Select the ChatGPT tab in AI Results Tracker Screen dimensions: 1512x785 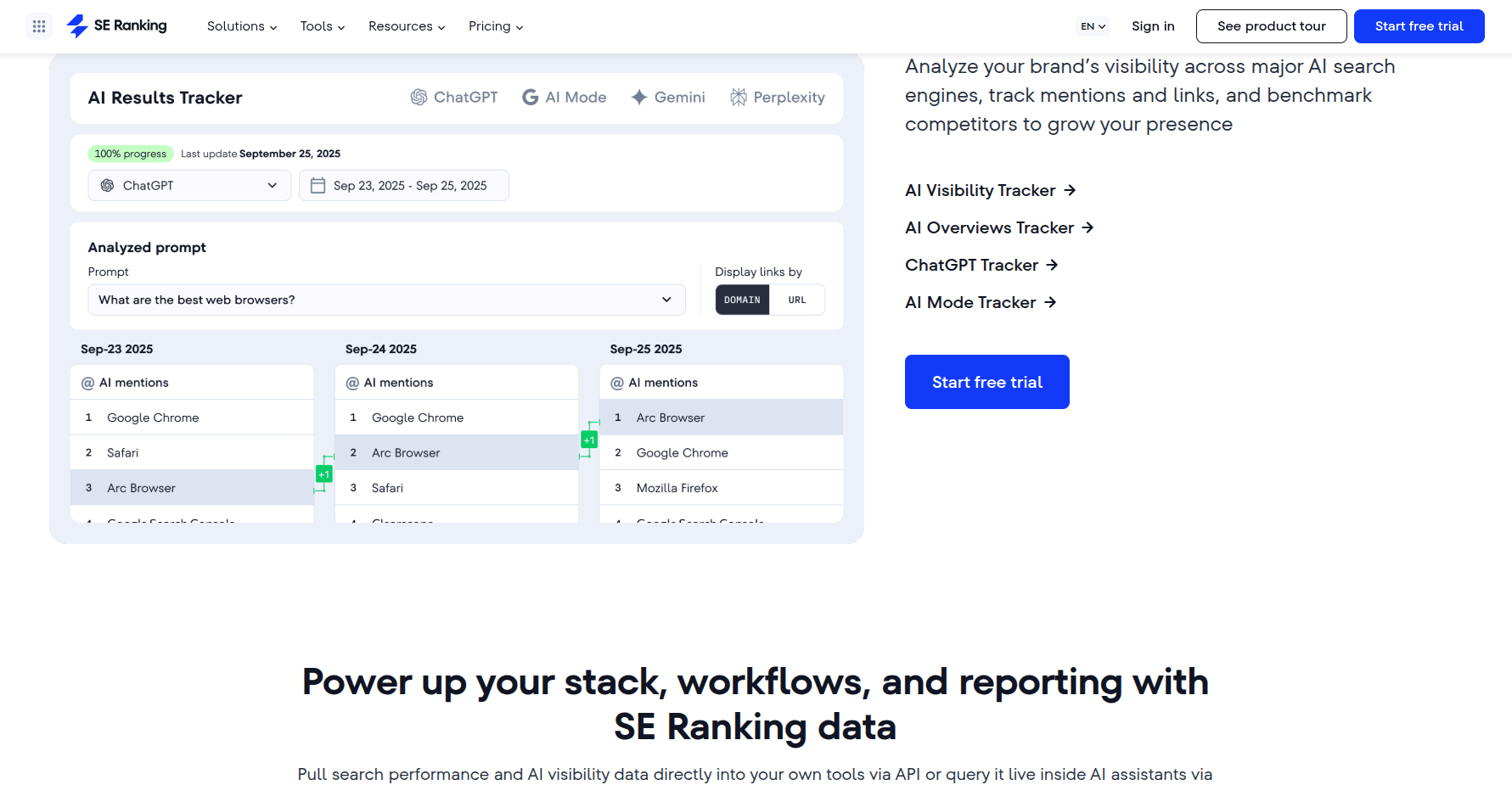coord(454,98)
